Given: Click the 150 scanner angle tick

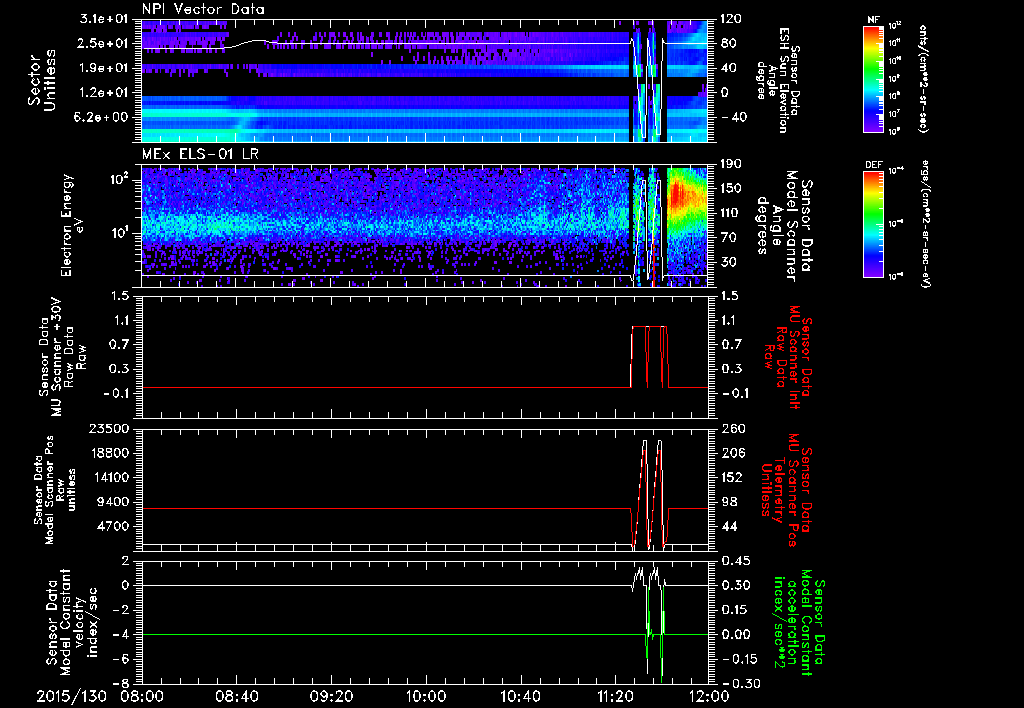Looking at the screenshot, I should coord(731,188).
